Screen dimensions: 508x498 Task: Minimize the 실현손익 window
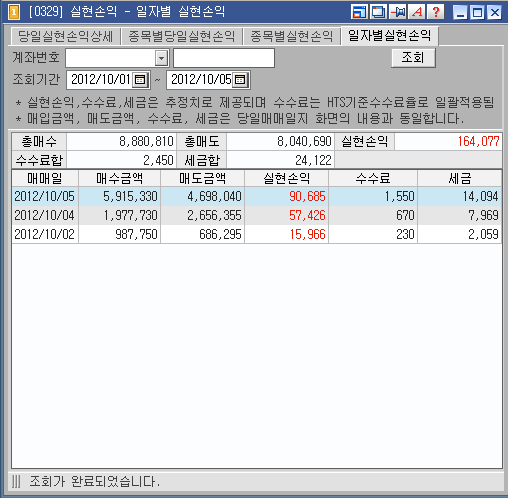click(460, 13)
